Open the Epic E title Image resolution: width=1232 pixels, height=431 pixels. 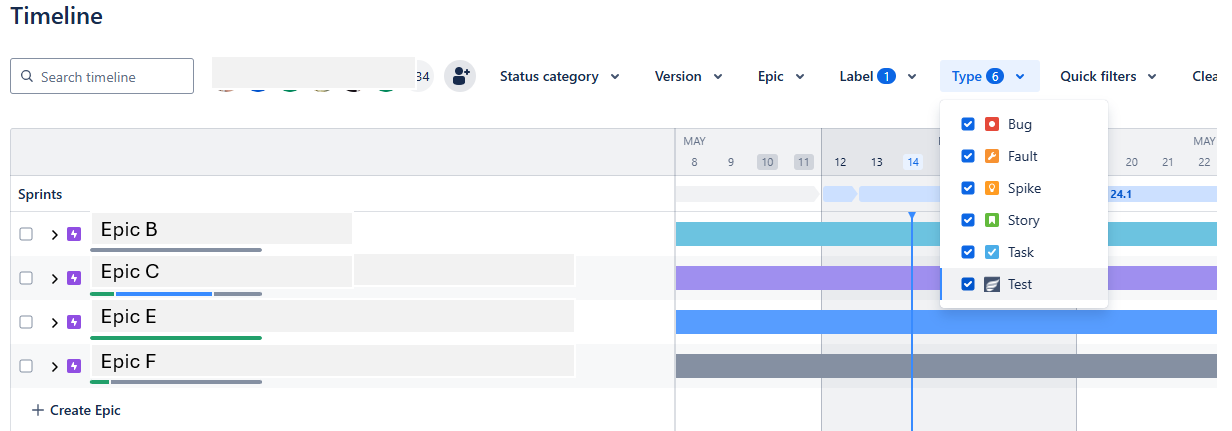(128, 316)
